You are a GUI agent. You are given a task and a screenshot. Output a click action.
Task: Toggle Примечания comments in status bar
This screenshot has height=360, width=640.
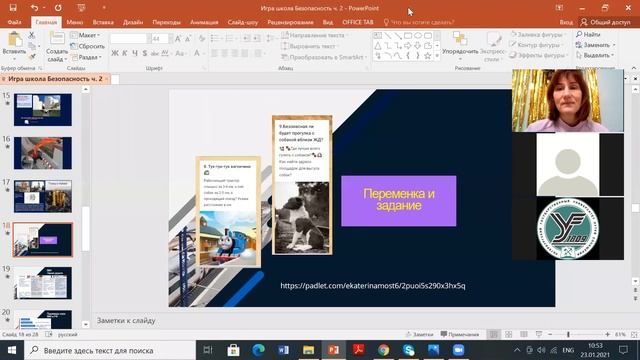click(x=460, y=334)
